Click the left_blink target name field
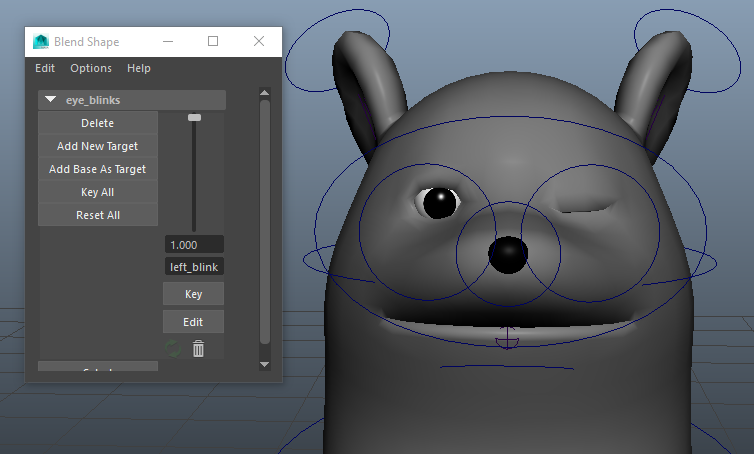 194,267
